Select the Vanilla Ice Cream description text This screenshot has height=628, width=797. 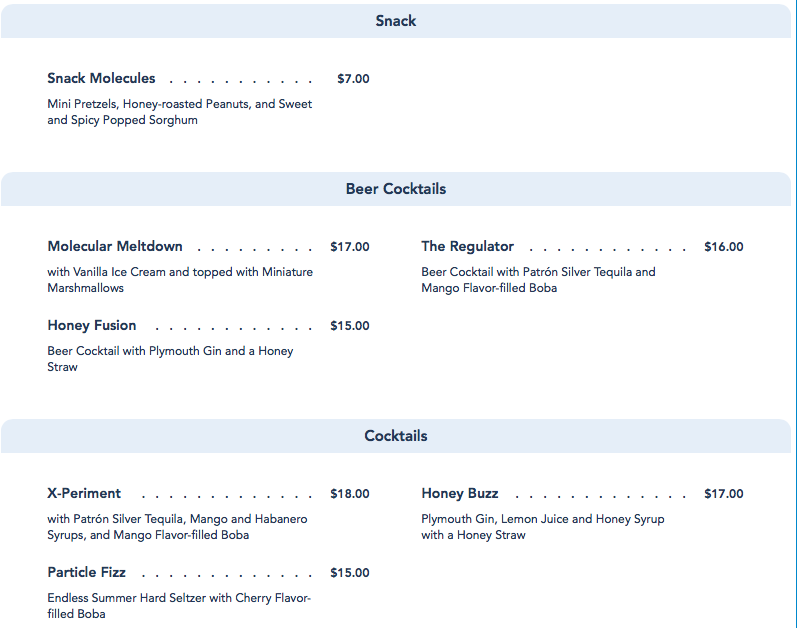click(180, 280)
